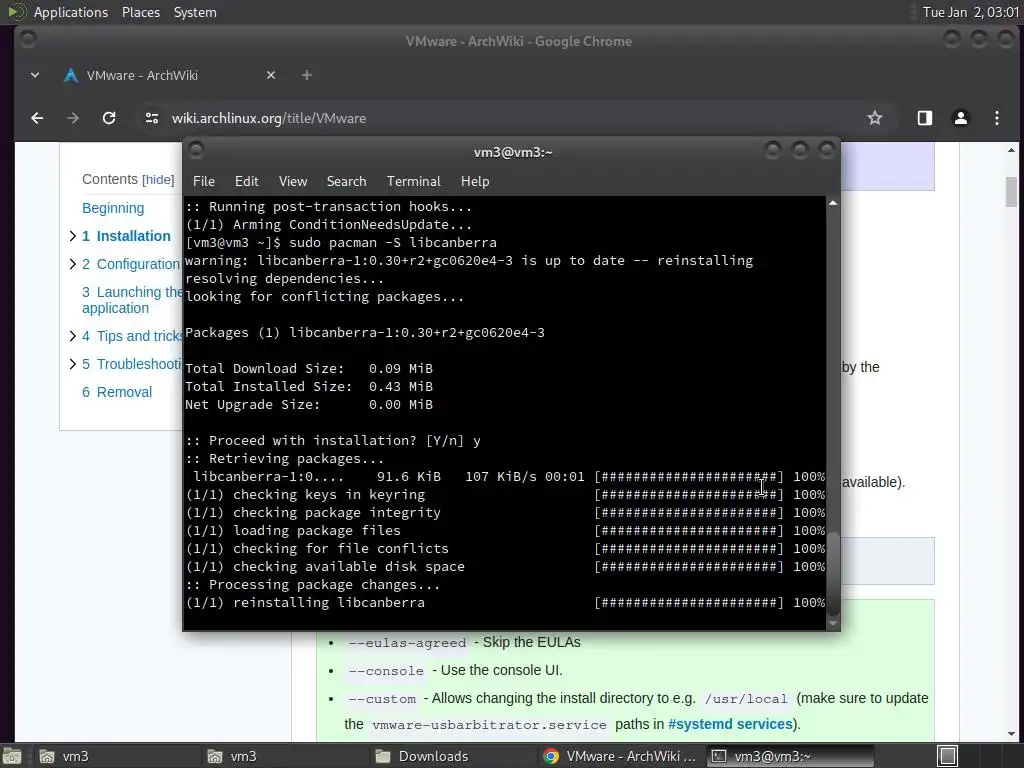Click the terminal scrollbar up arrow
1024x768 pixels.
tap(833, 204)
